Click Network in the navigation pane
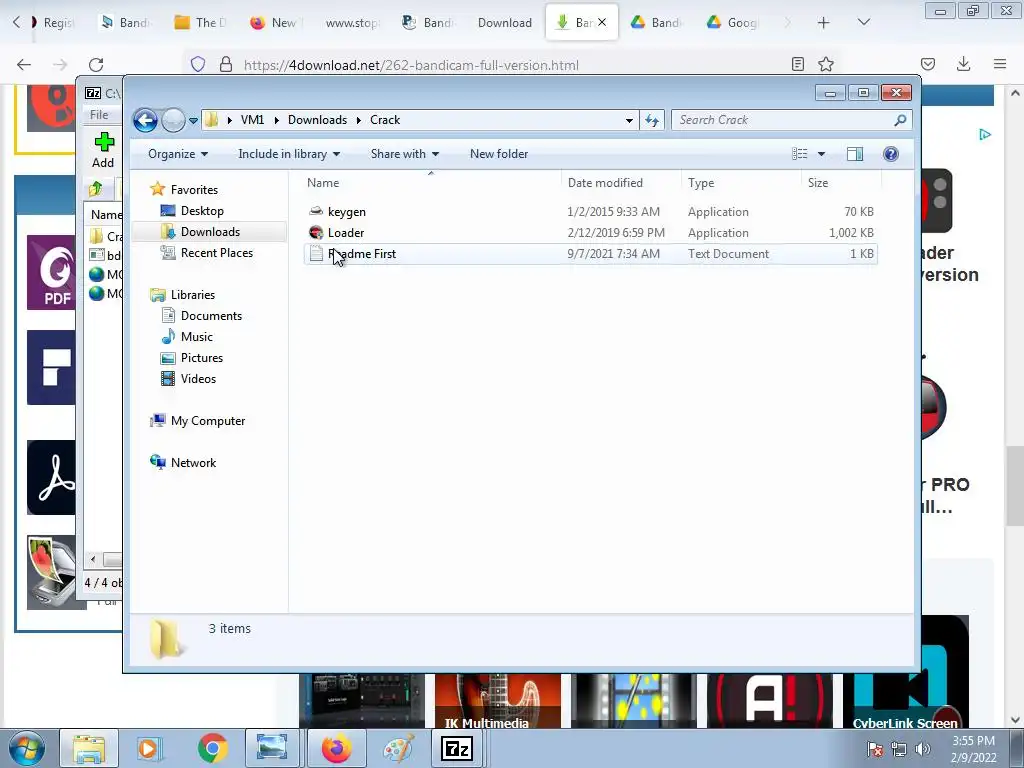This screenshot has height=768, width=1024. [193, 463]
